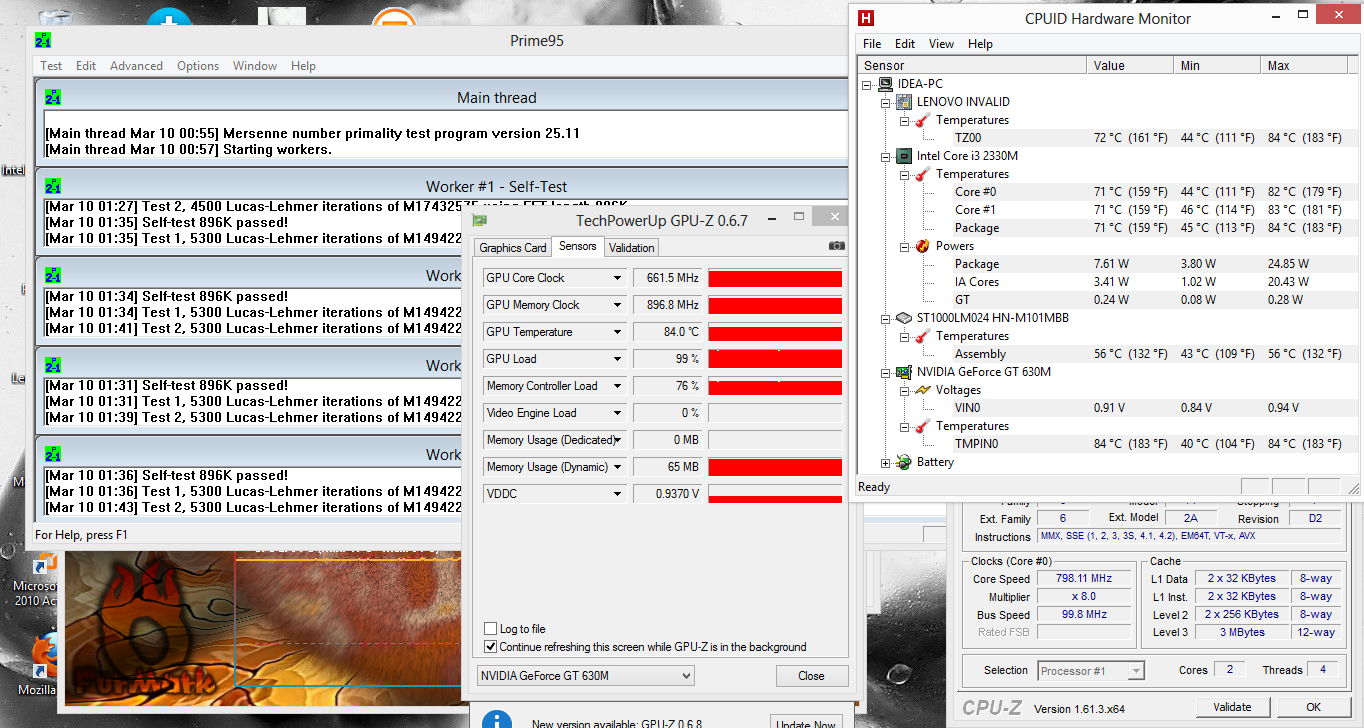Collapse the IDEA-PC root node
The height and width of the screenshot is (728, 1364).
coord(867,84)
